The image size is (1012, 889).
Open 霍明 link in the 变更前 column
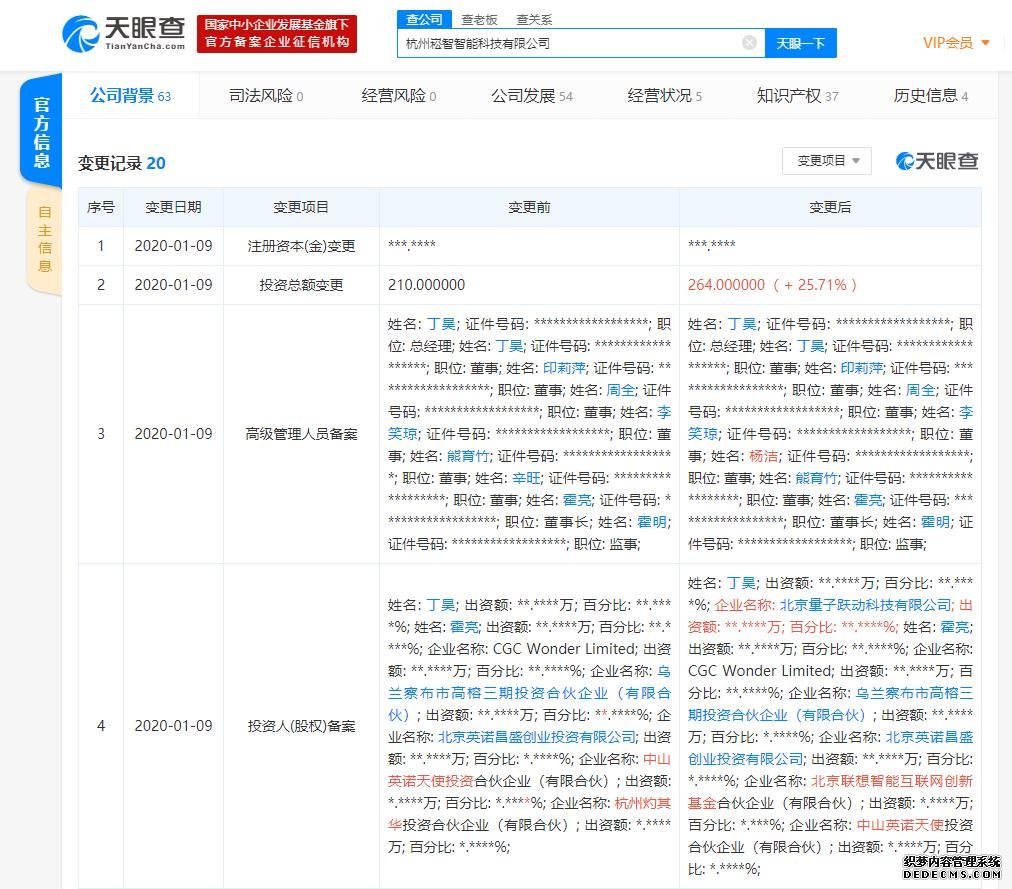point(652,522)
